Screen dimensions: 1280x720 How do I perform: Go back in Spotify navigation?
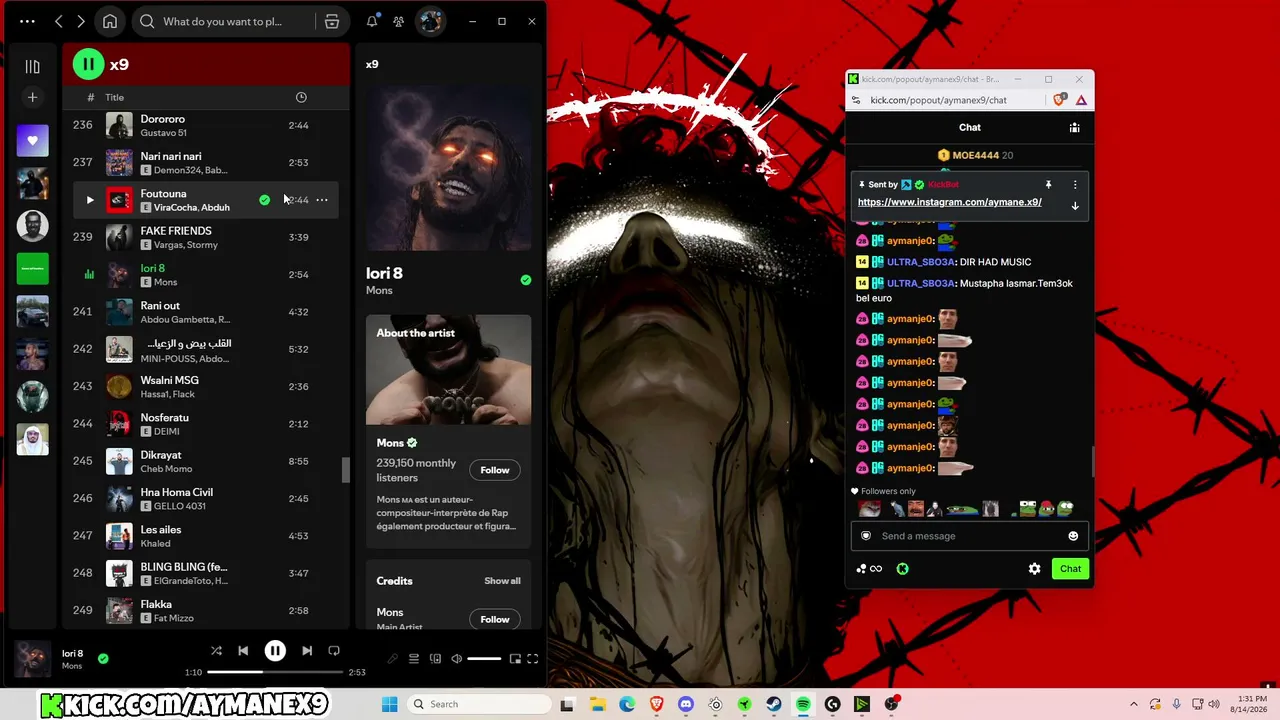click(58, 21)
